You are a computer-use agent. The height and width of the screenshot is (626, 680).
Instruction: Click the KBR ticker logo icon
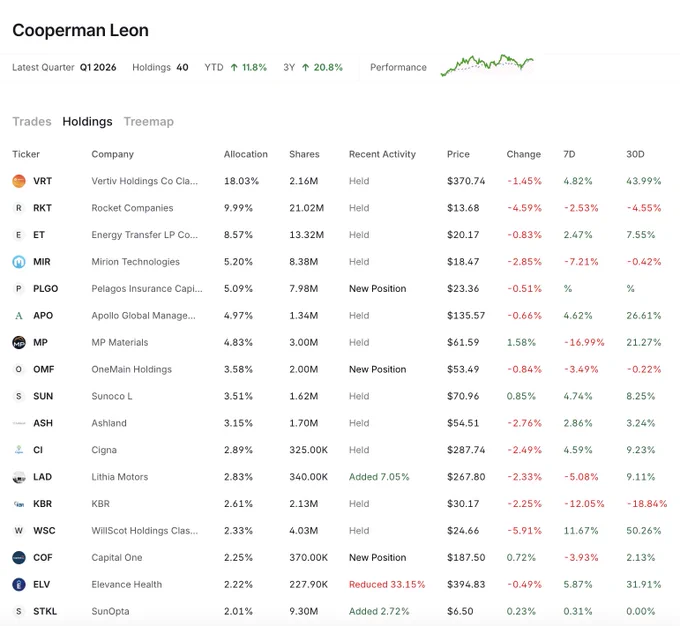pyautogui.click(x=19, y=504)
